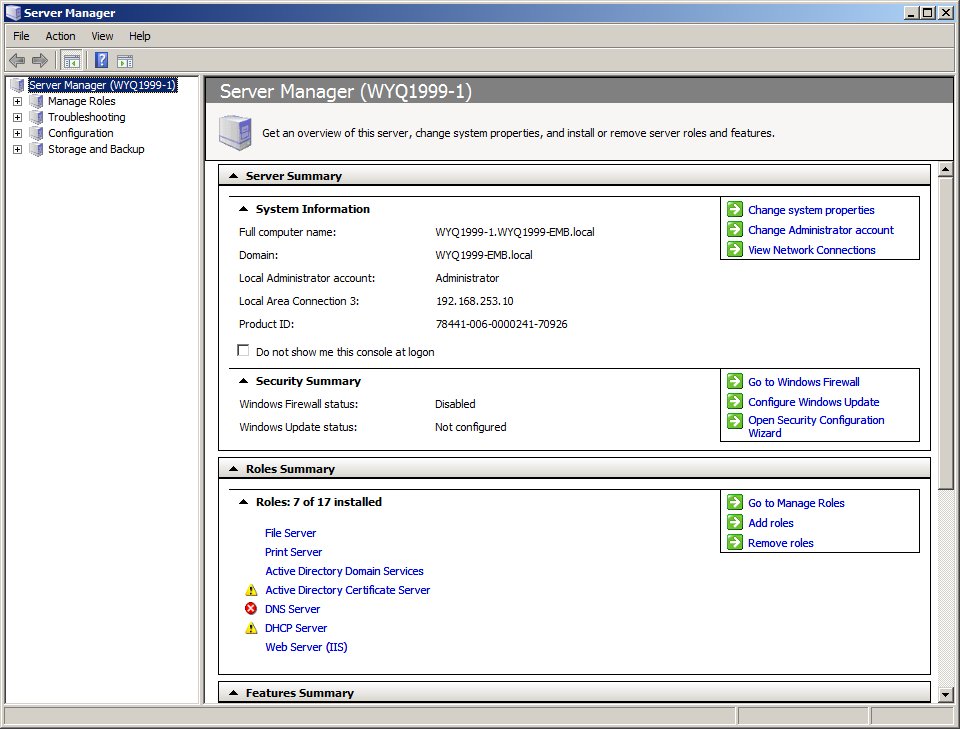Expand the Manage Roles tree node

tap(17, 101)
